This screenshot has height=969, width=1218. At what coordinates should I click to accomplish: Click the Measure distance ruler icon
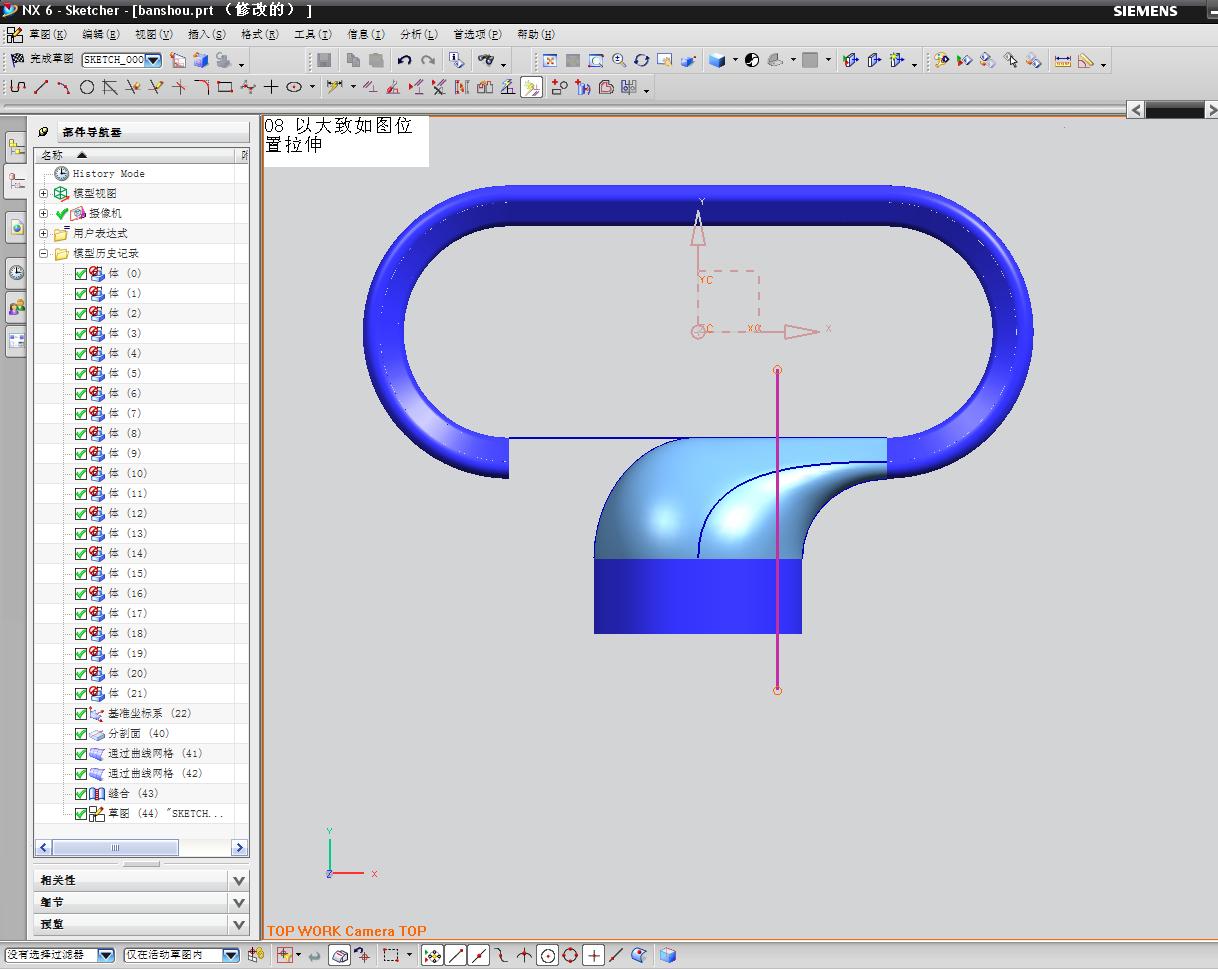pyautogui.click(x=1062, y=61)
